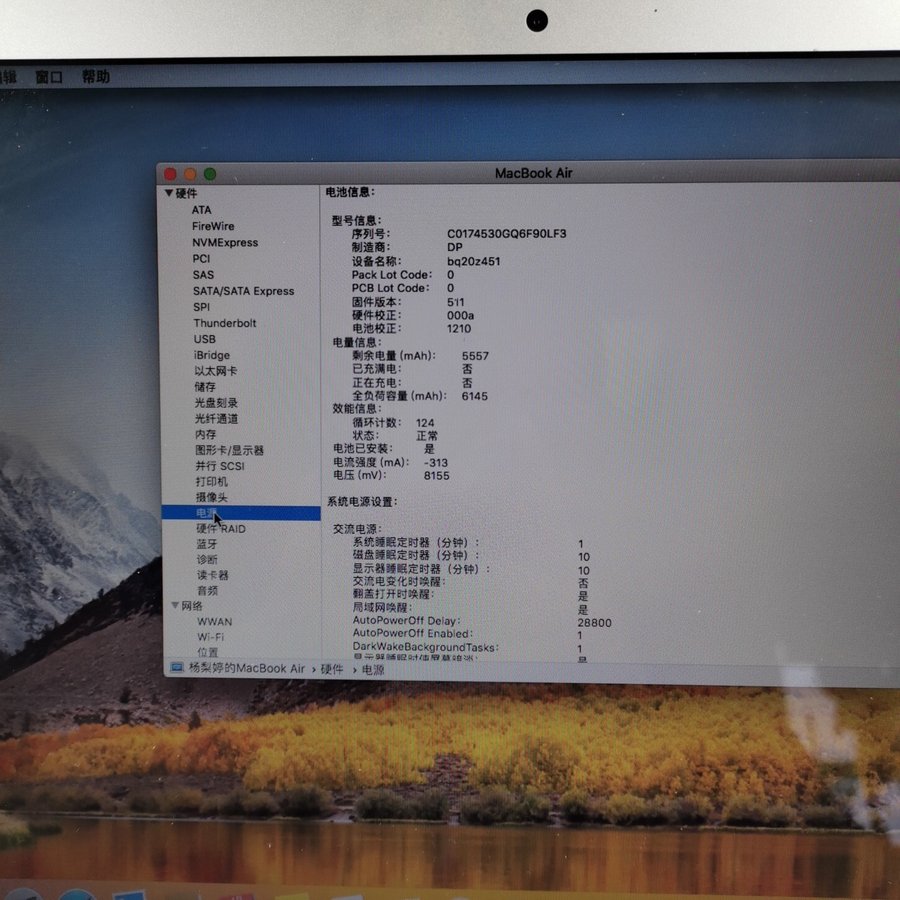Choose 光纤通道 in the hardware list

coord(216,418)
